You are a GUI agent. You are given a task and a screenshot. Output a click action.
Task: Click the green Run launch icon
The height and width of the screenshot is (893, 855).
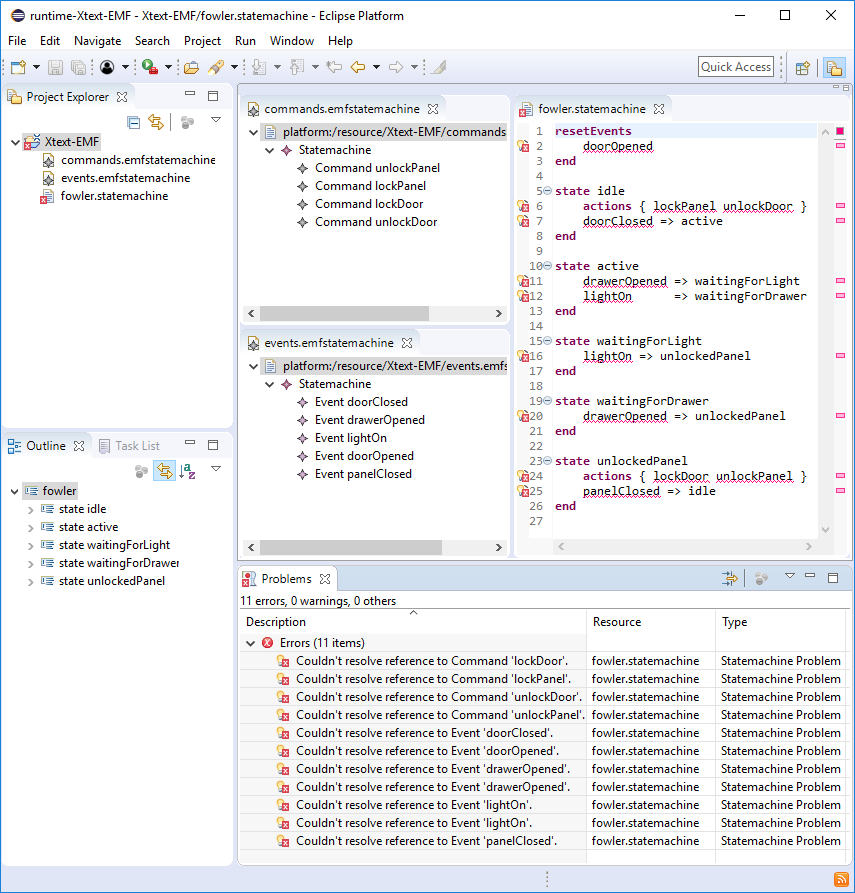point(150,67)
